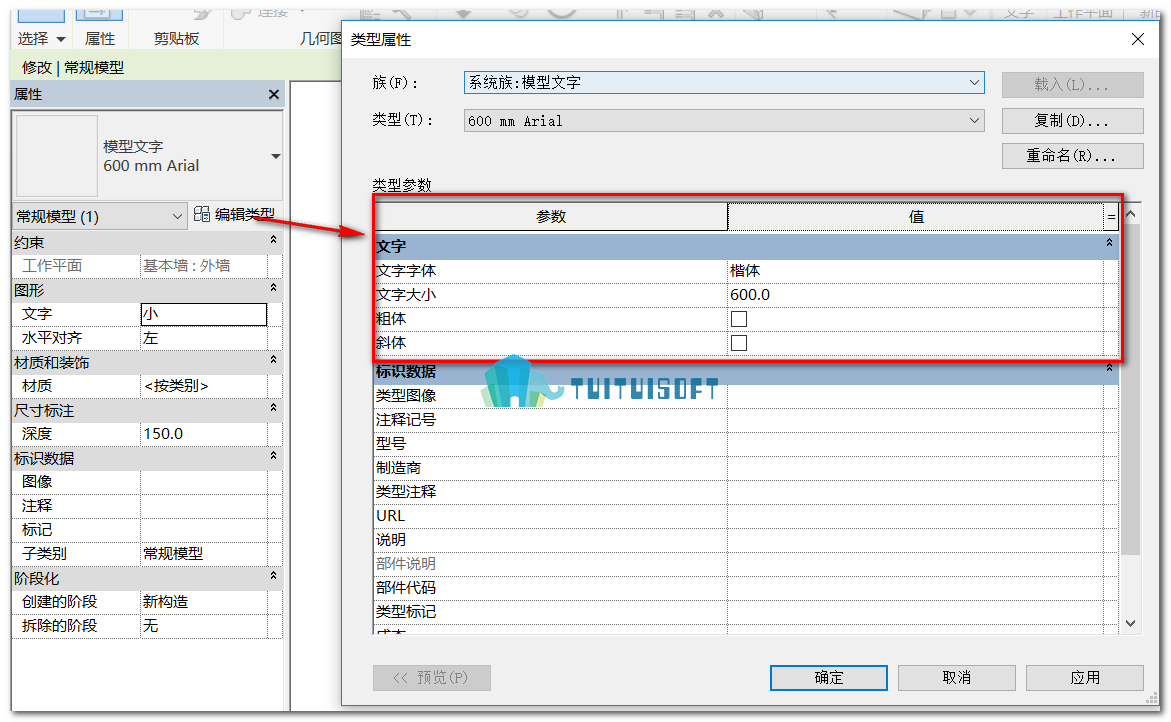The image size is (1171, 722).
Task: Click the 剪贴板 ribbon panel label
Action: click(x=176, y=39)
